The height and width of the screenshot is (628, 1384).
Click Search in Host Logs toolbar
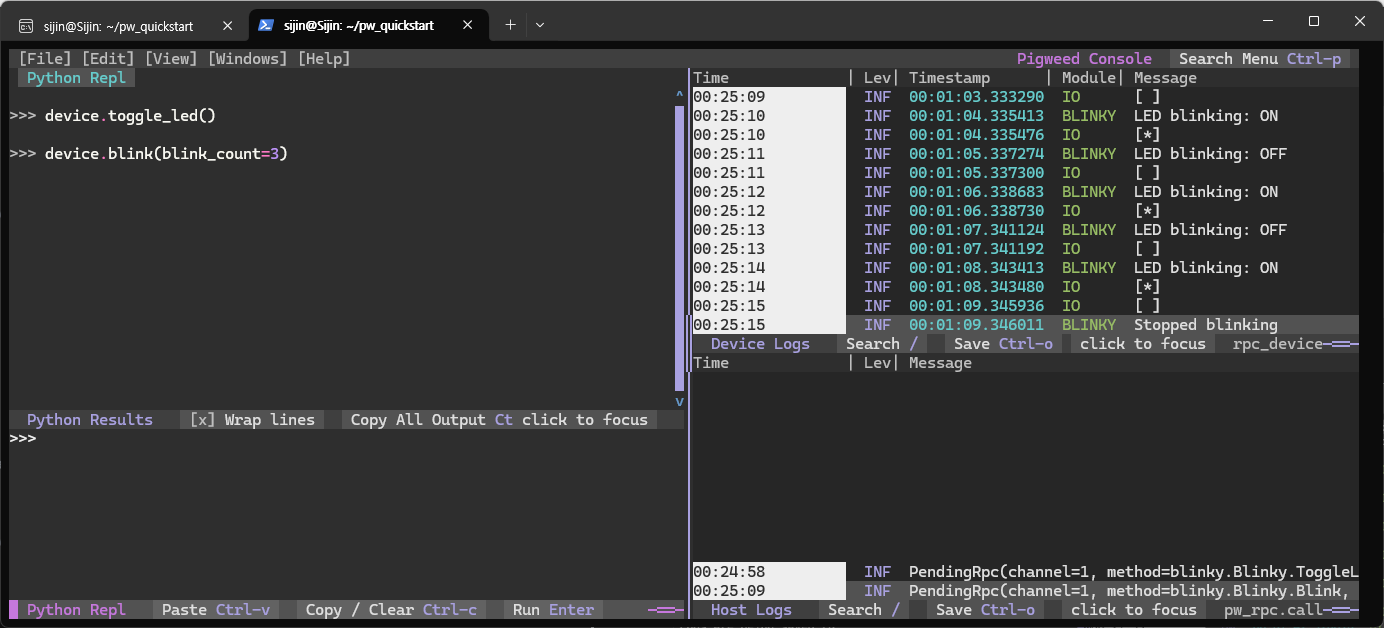coord(863,610)
